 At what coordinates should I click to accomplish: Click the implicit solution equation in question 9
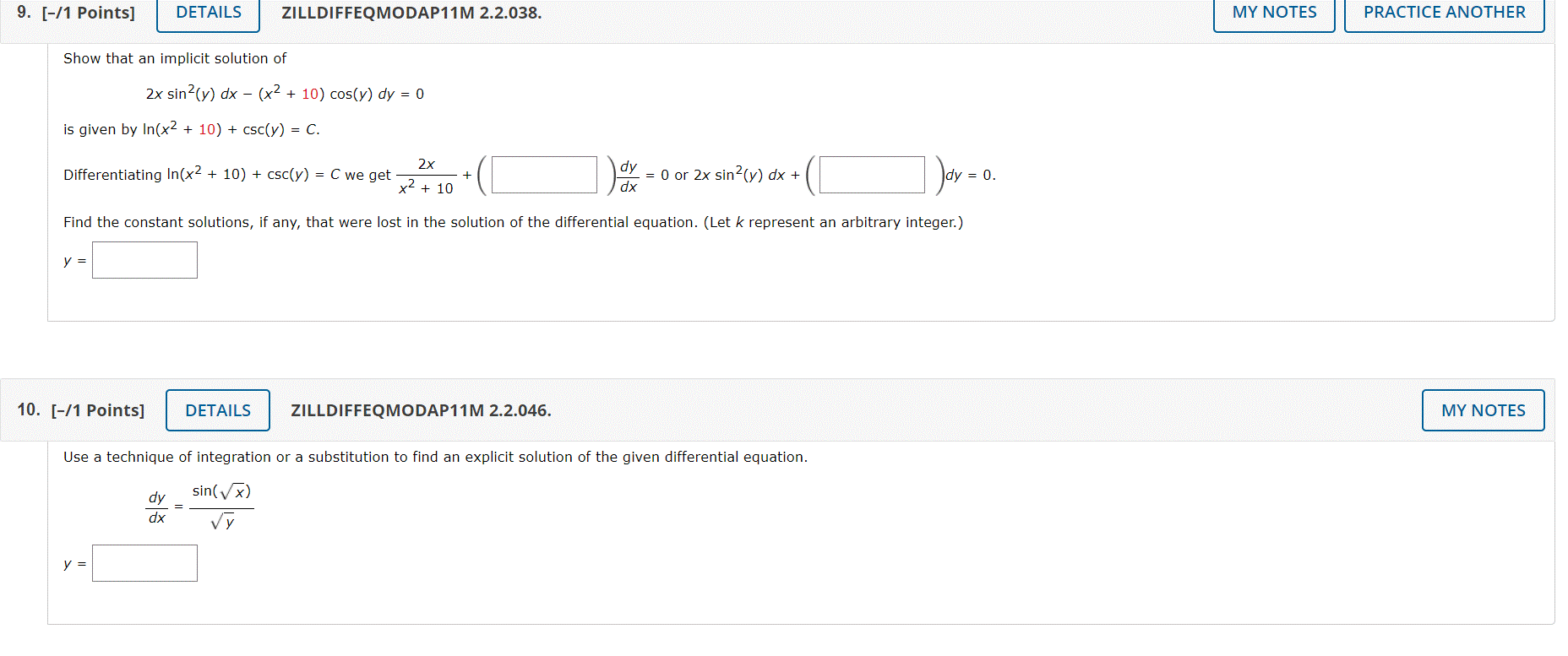(x=283, y=93)
